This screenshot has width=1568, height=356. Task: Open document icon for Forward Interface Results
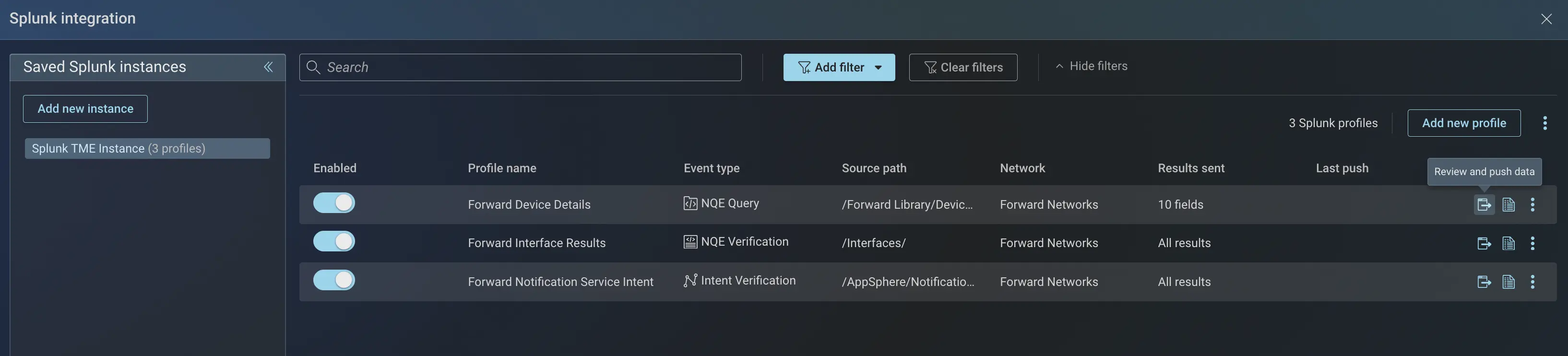click(1509, 243)
